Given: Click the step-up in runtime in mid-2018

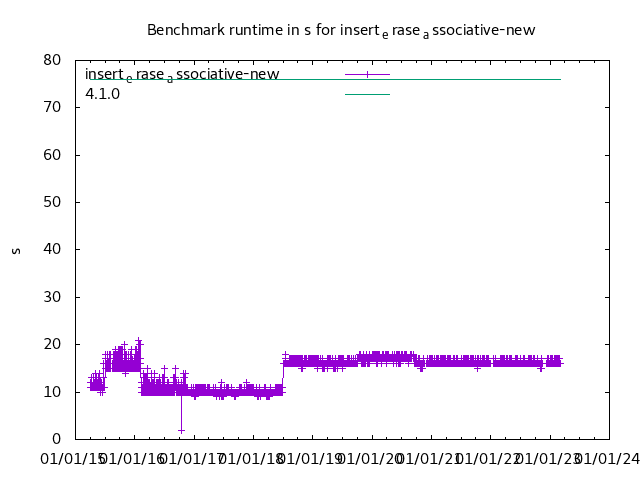Looking at the screenshot, I should (x=283, y=372).
